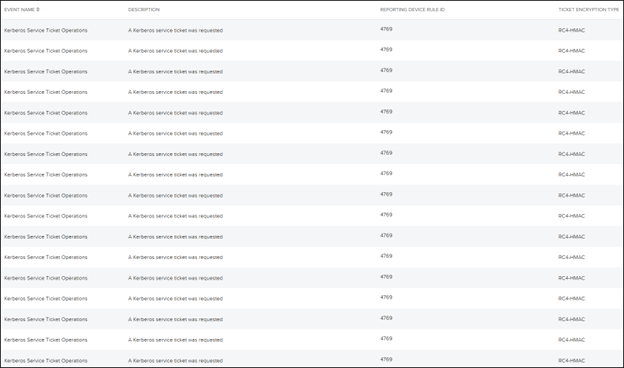Screen dimensions: 624x368
Task: Open the first Kerberos Service Ticket Operations event
Action: [46, 30]
